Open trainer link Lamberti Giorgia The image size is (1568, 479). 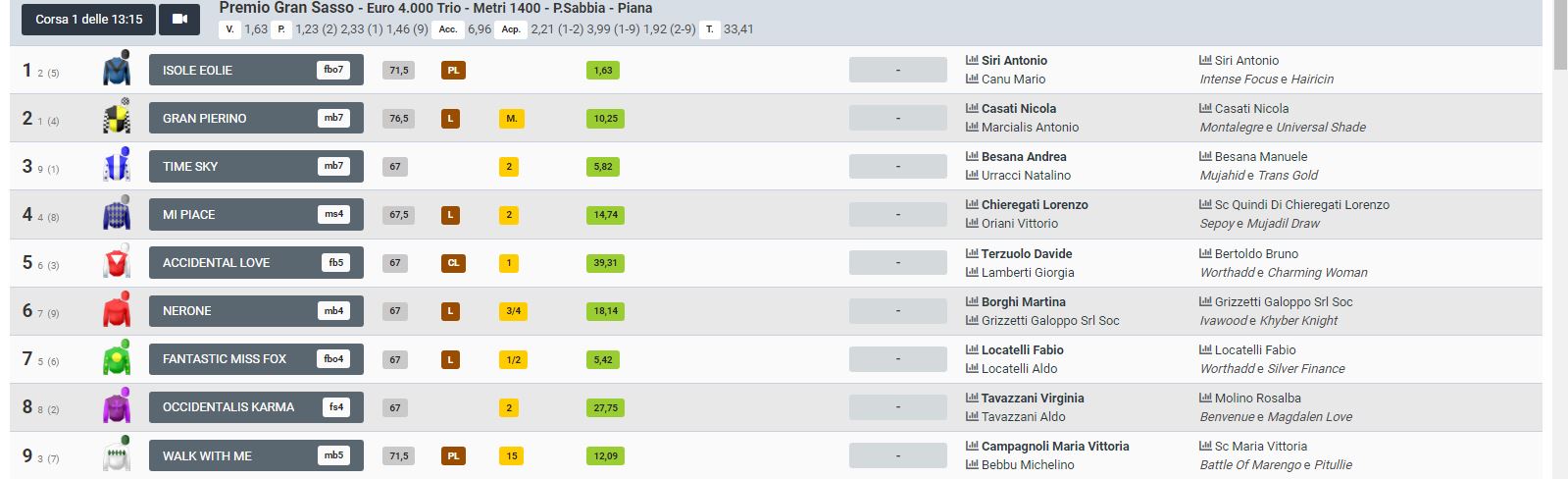click(1028, 272)
